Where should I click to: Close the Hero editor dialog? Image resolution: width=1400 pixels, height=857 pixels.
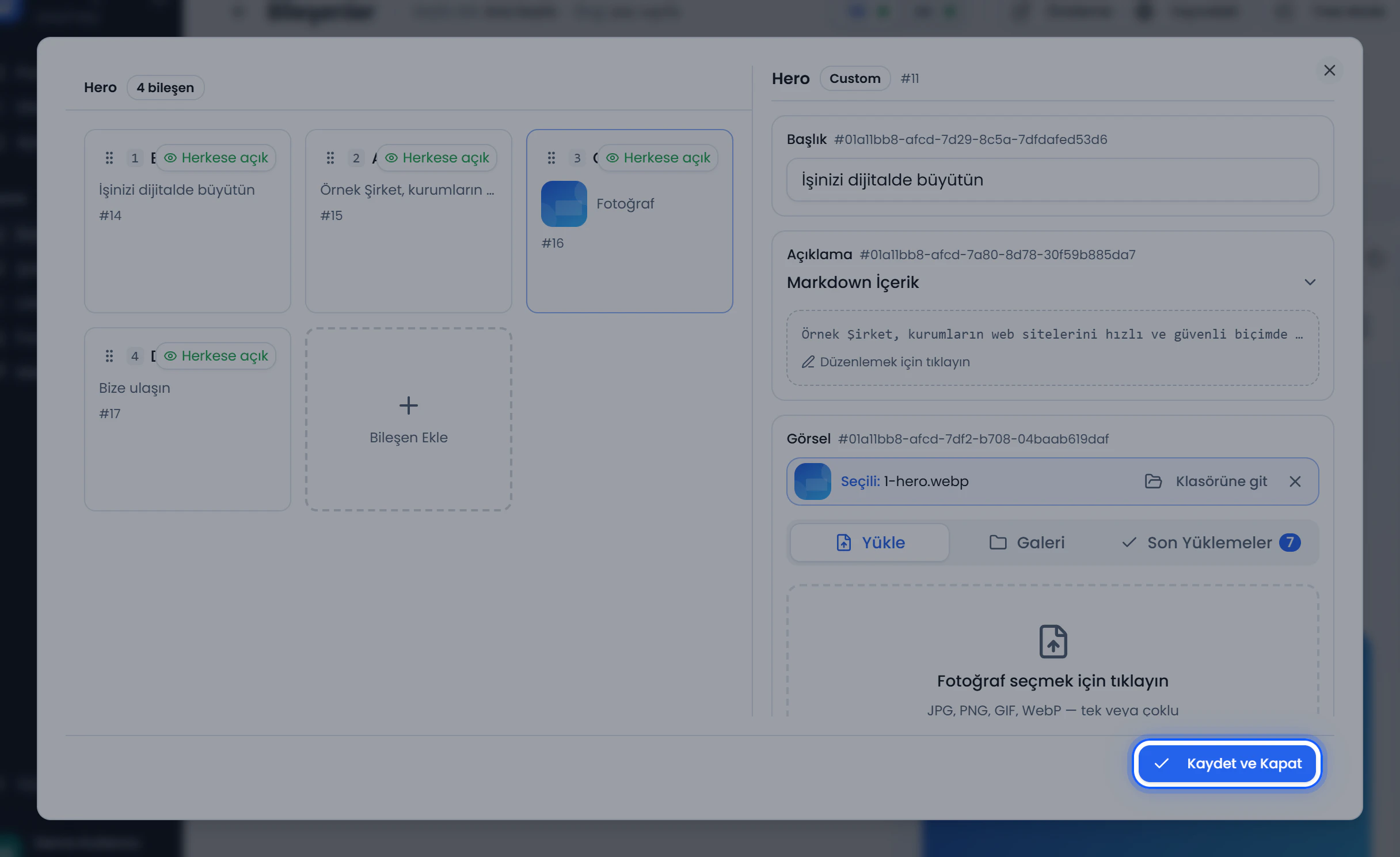(1330, 70)
